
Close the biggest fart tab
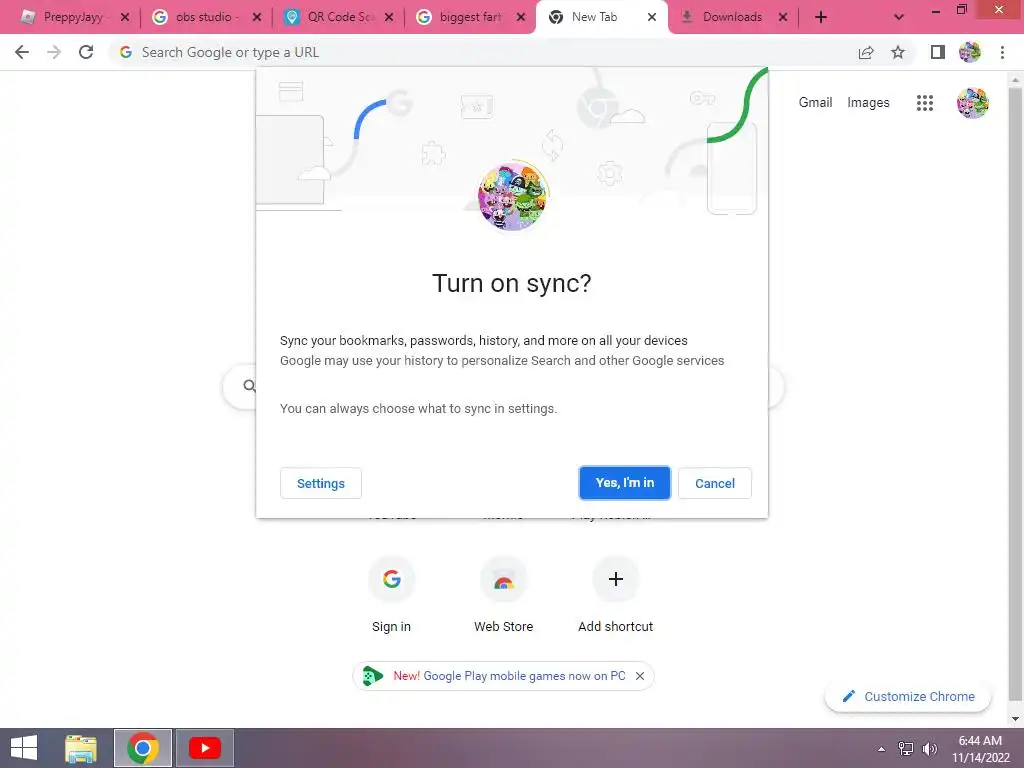tap(520, 17)
